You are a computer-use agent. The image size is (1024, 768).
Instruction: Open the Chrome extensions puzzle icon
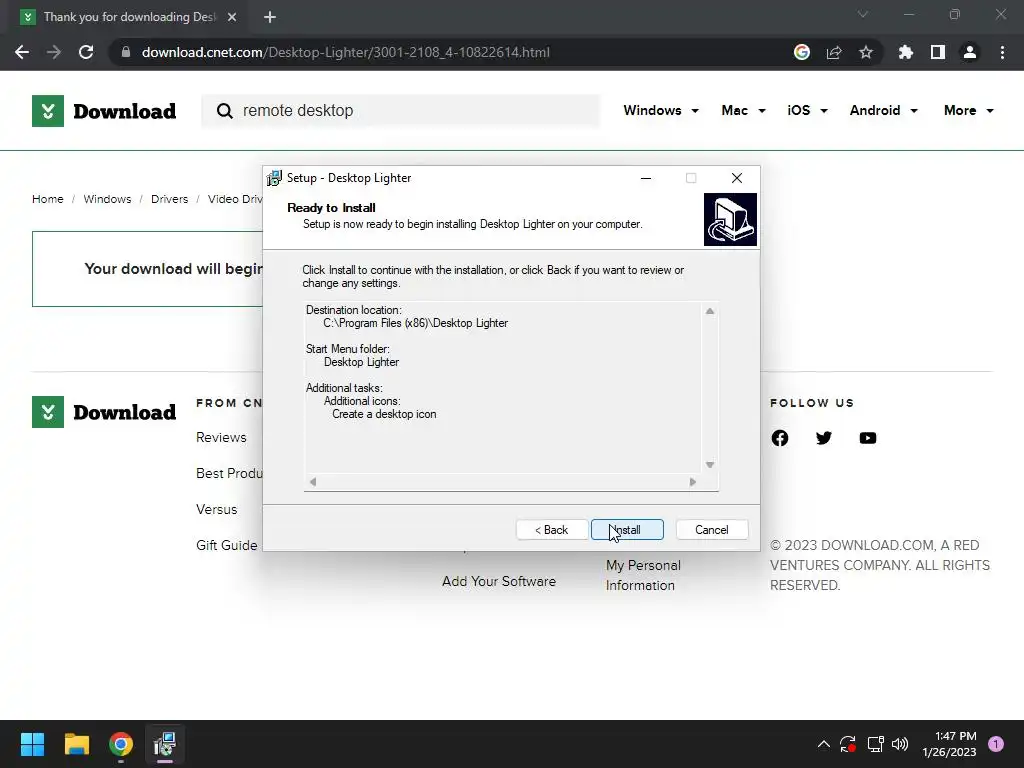[906, 52]
